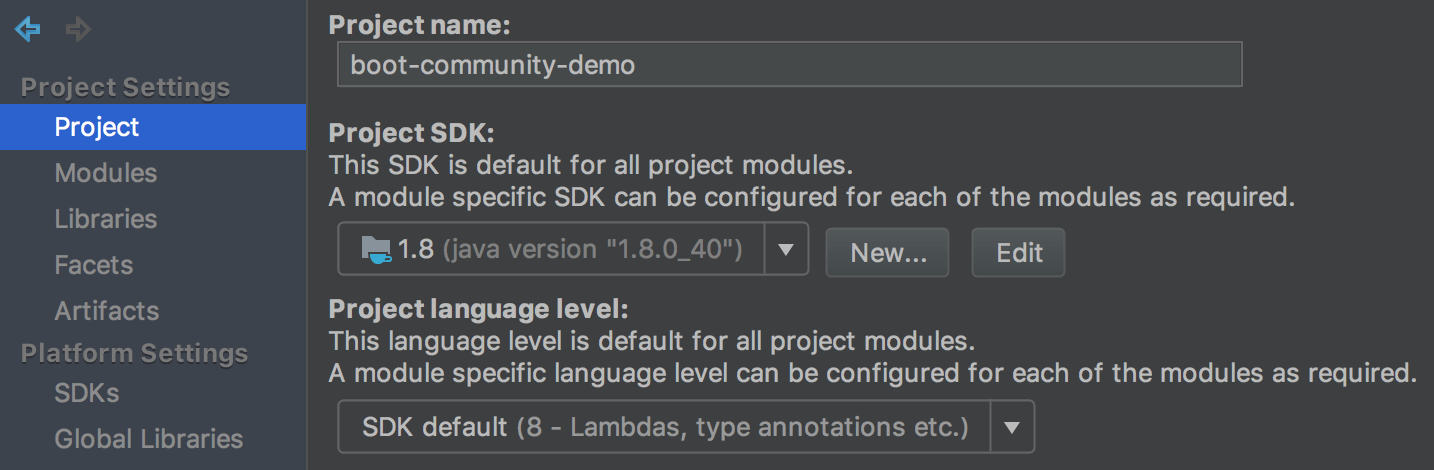This screenshot has width=1434, height=470.
Task: Select Global Libraries in the sidebar
Action: coord(148,439)
